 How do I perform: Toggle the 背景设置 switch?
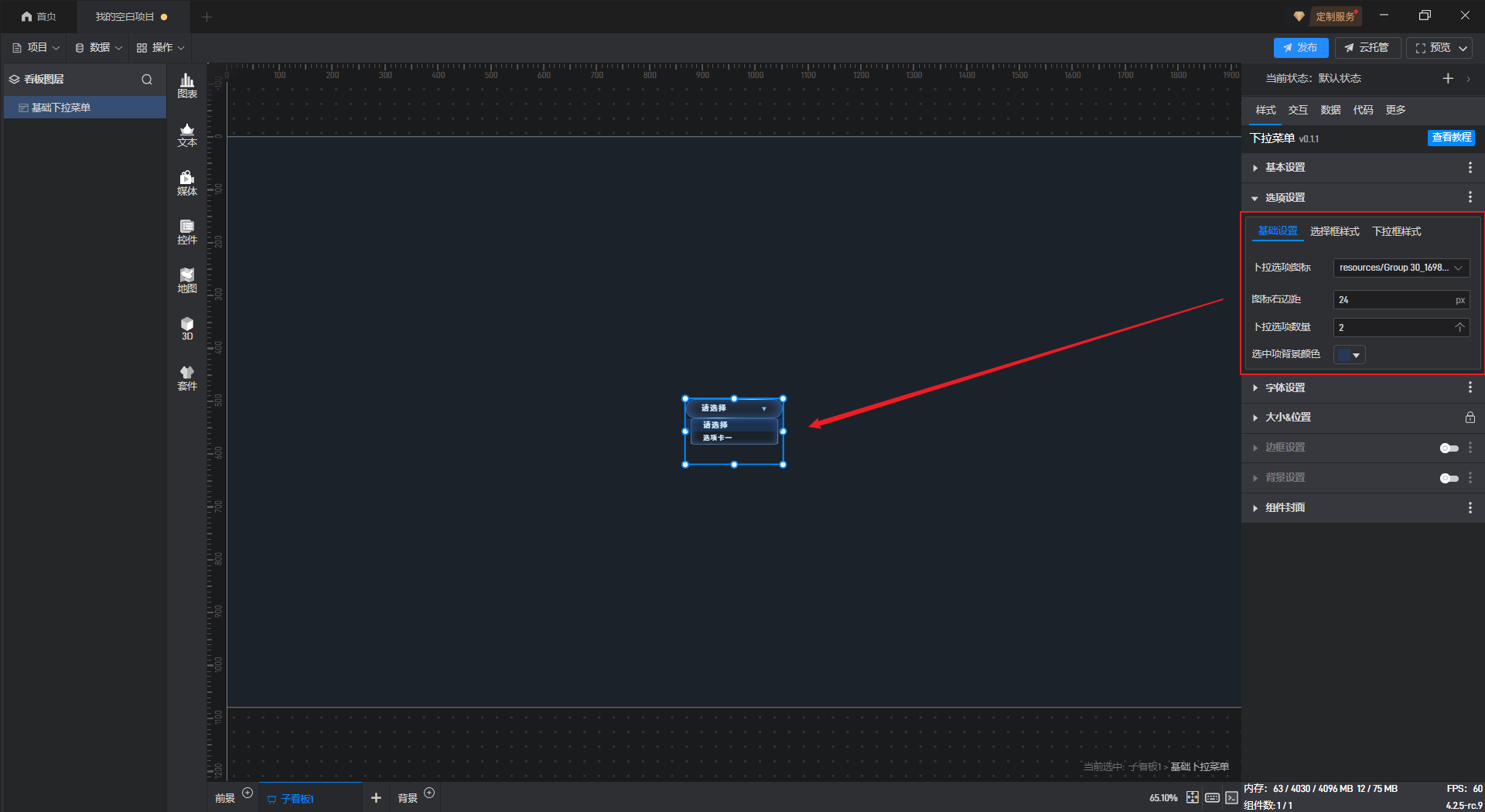click(1449, 478)
